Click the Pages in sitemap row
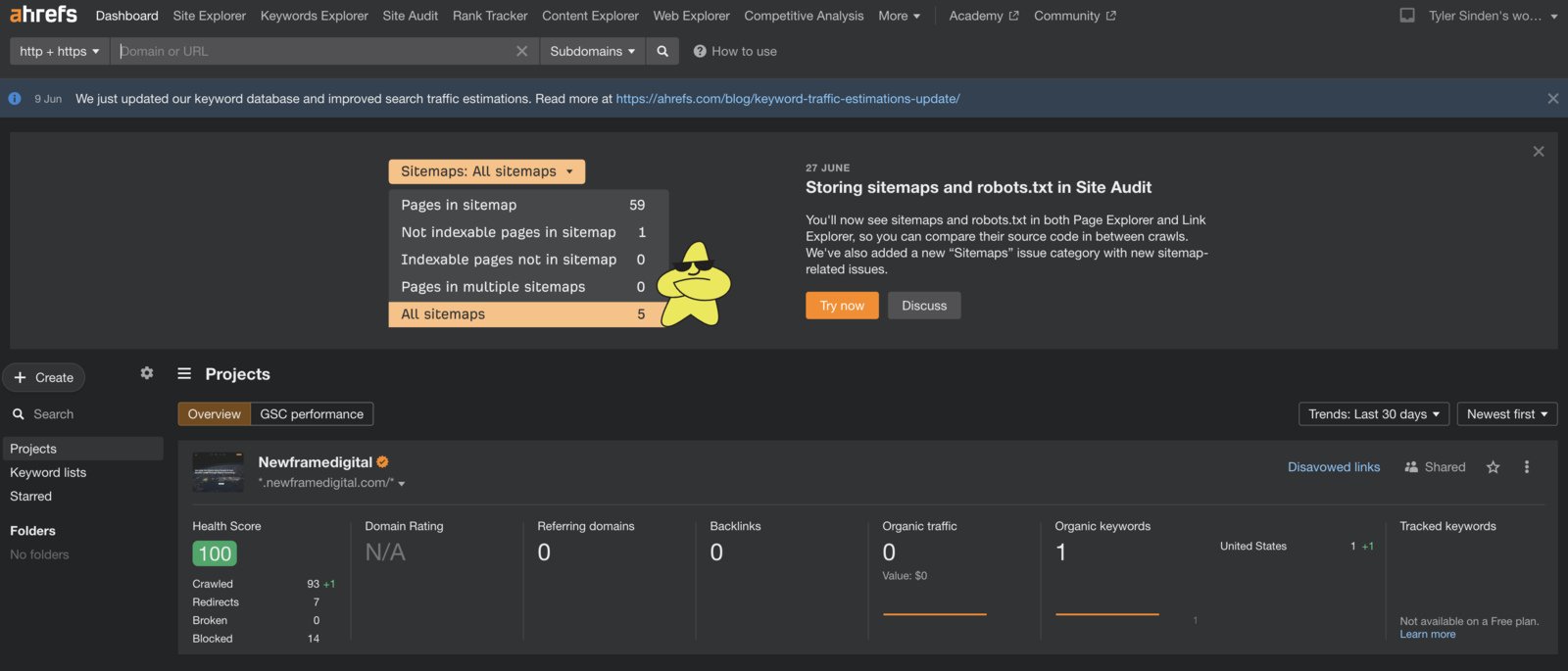Image resolution: width=1568 pixels, height=671 pixels. point(528,205)
